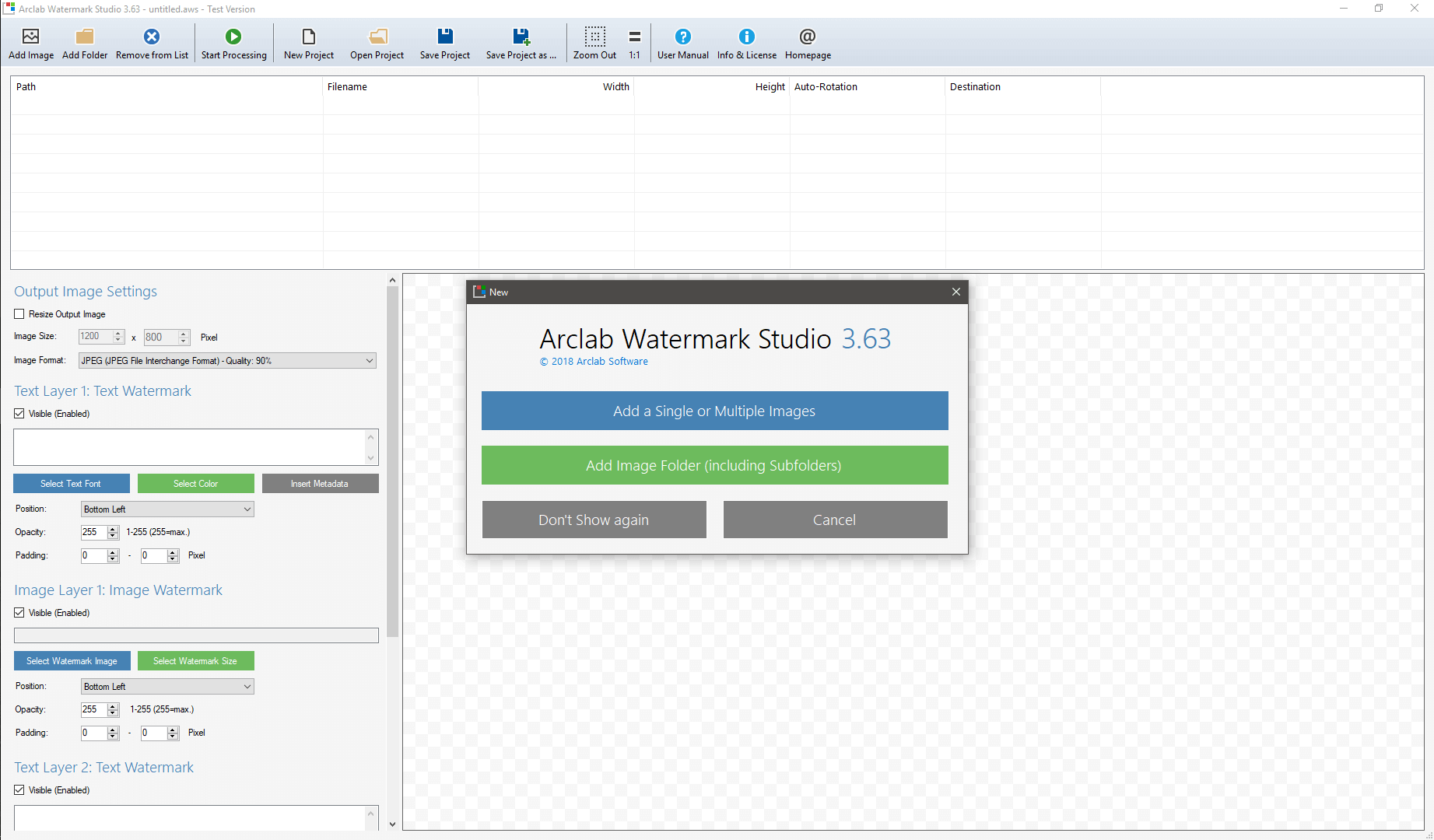Uncheck Visible for Text Layer 1

coord(19,414)
